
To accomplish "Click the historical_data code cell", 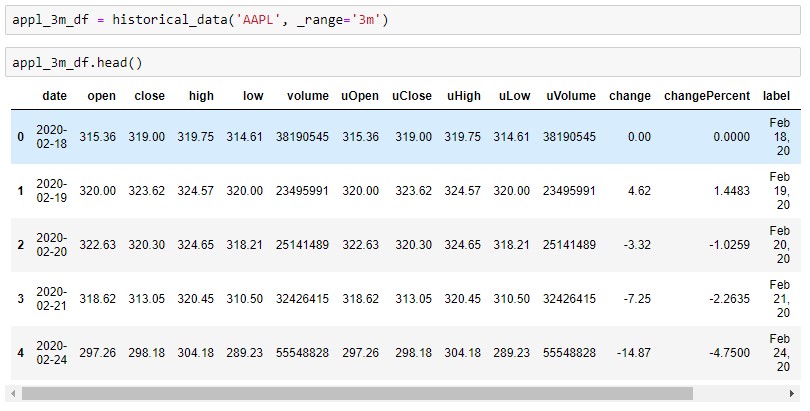I will (x=402, y=20).
